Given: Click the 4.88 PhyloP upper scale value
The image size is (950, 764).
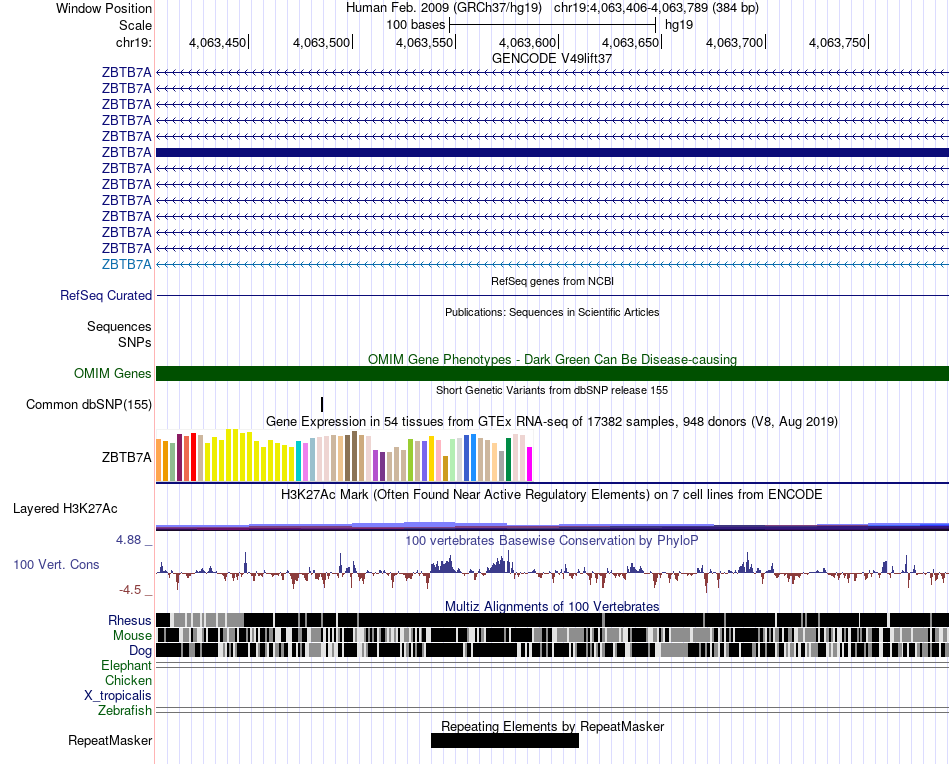Looking at the screenshot, I should tap(128, 540).
